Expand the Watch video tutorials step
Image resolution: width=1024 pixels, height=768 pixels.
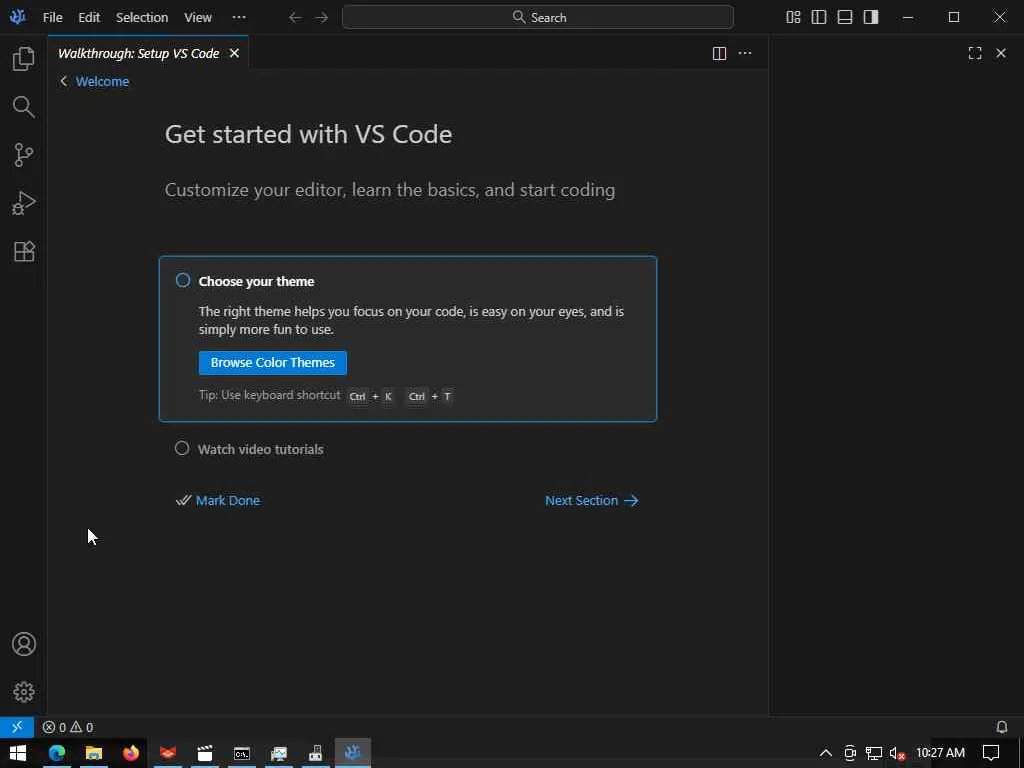[261, 449]
